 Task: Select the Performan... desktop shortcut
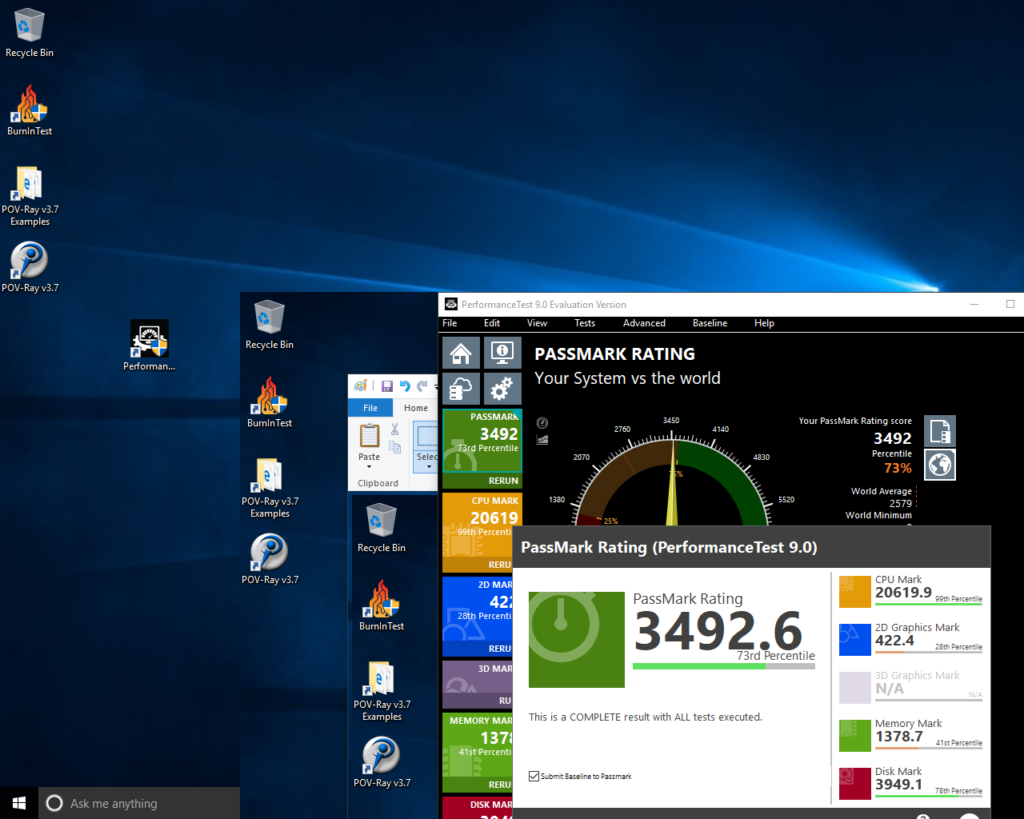(x=149, y=345)
